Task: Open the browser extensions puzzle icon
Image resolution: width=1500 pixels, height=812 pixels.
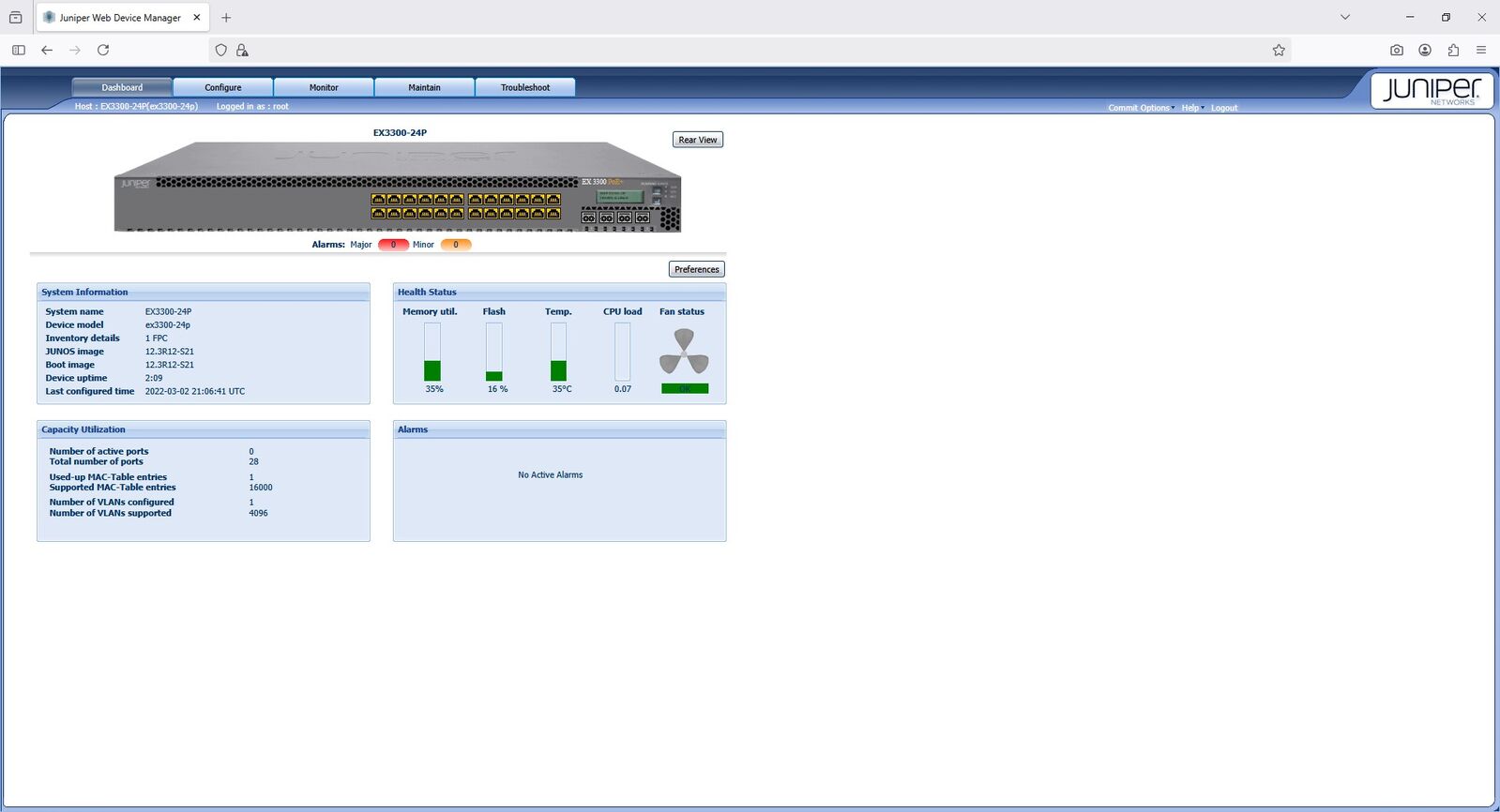Action: [1453, 51]
